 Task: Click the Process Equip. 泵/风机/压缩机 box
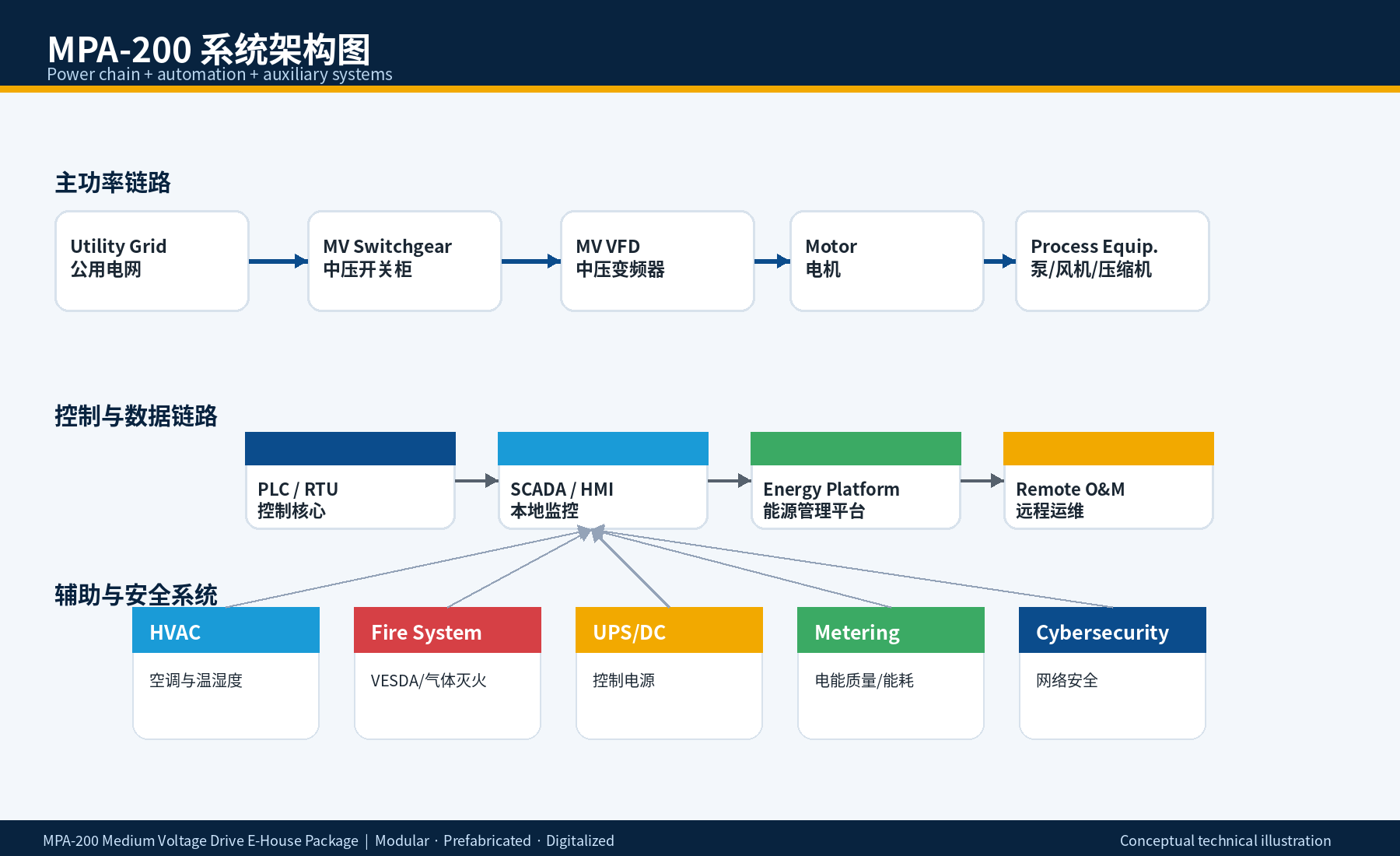pyautogui.click(x=1112, y=261)
